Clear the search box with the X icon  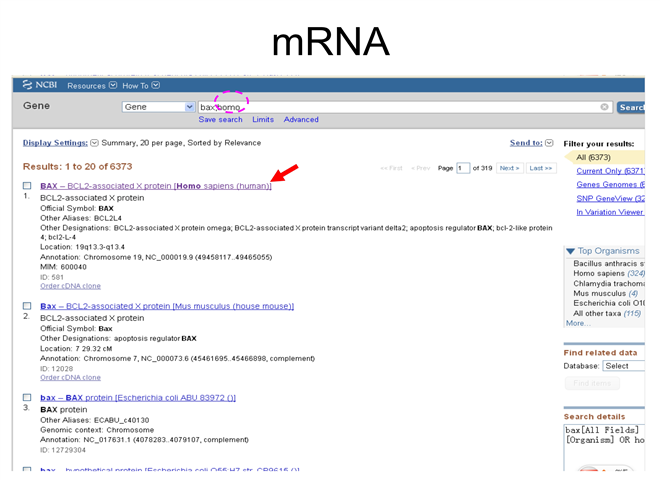coord(604,107)
